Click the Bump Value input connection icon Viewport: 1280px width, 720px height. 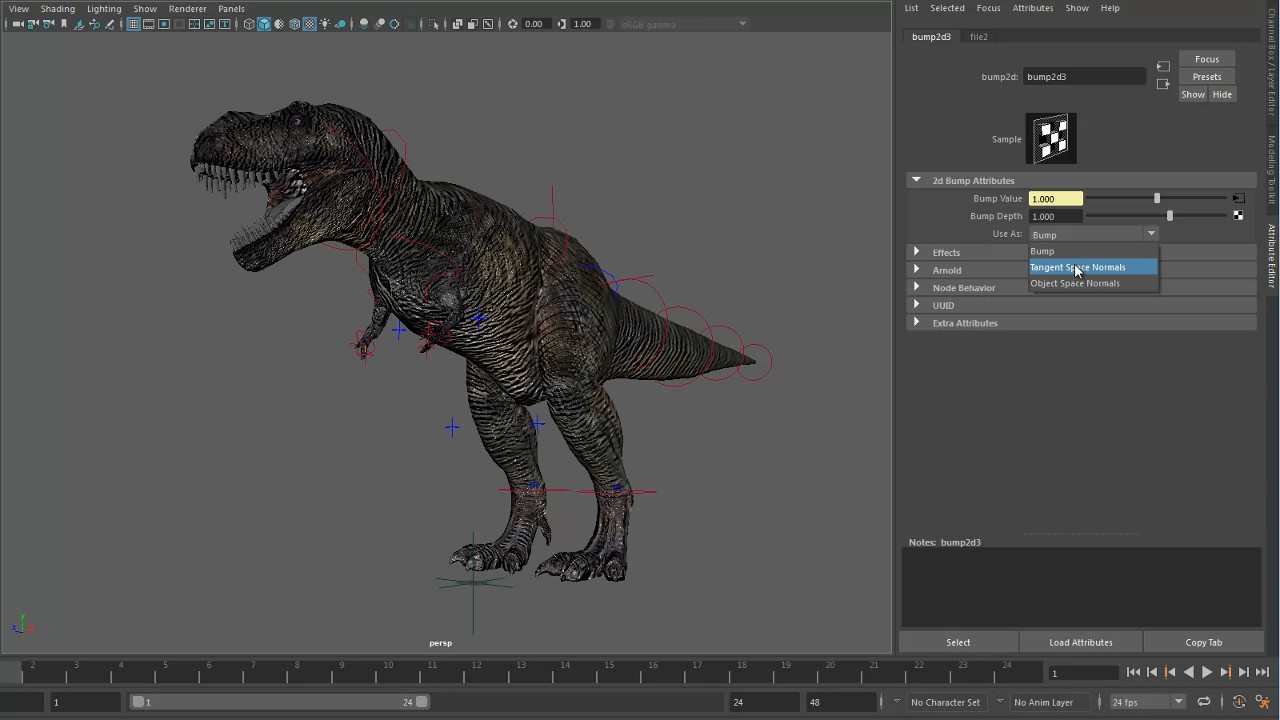pos(1238,199)
